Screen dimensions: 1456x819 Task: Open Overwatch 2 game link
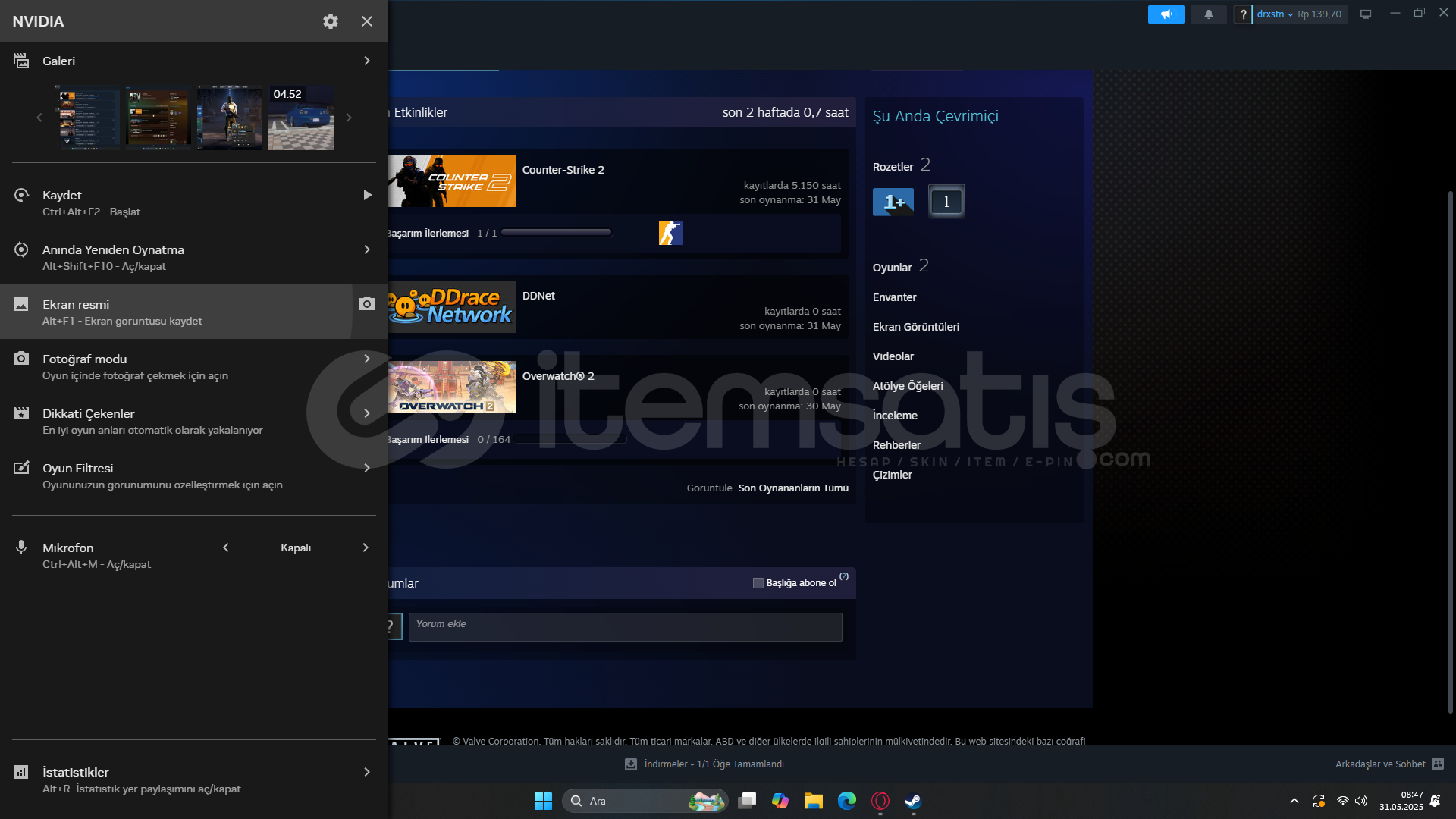(558, 376)
